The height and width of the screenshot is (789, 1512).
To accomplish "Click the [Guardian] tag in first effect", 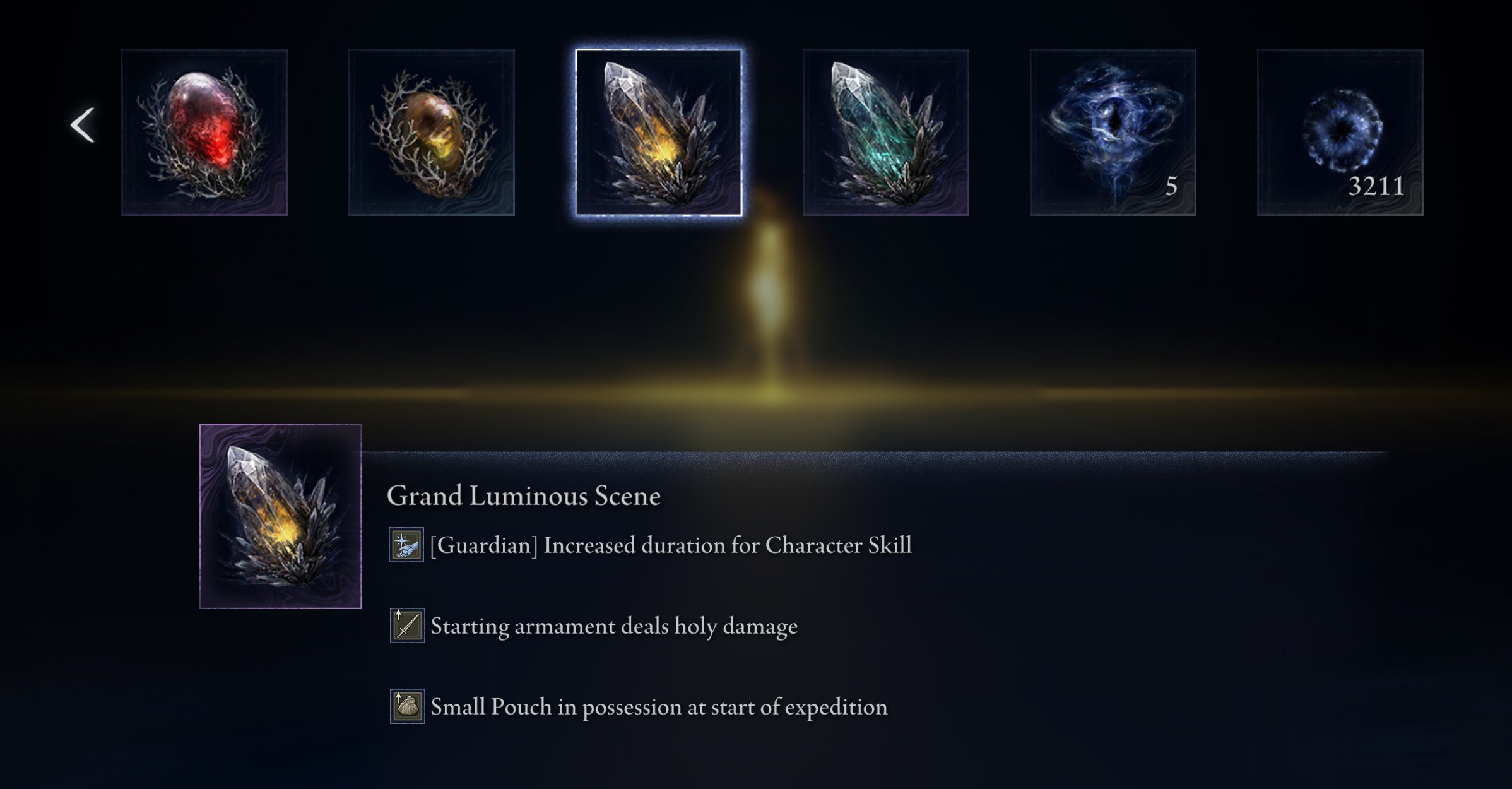I will [484, 545].
